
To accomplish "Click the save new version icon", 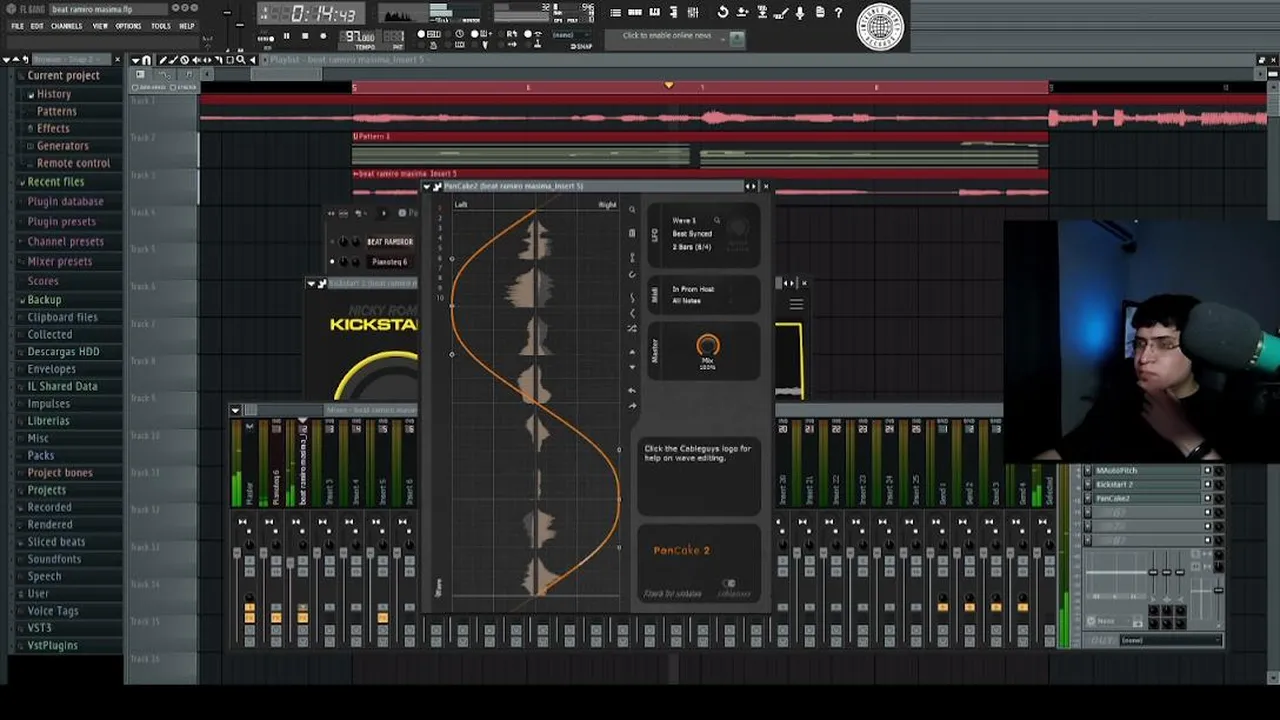I will click(x=742, y=12).
